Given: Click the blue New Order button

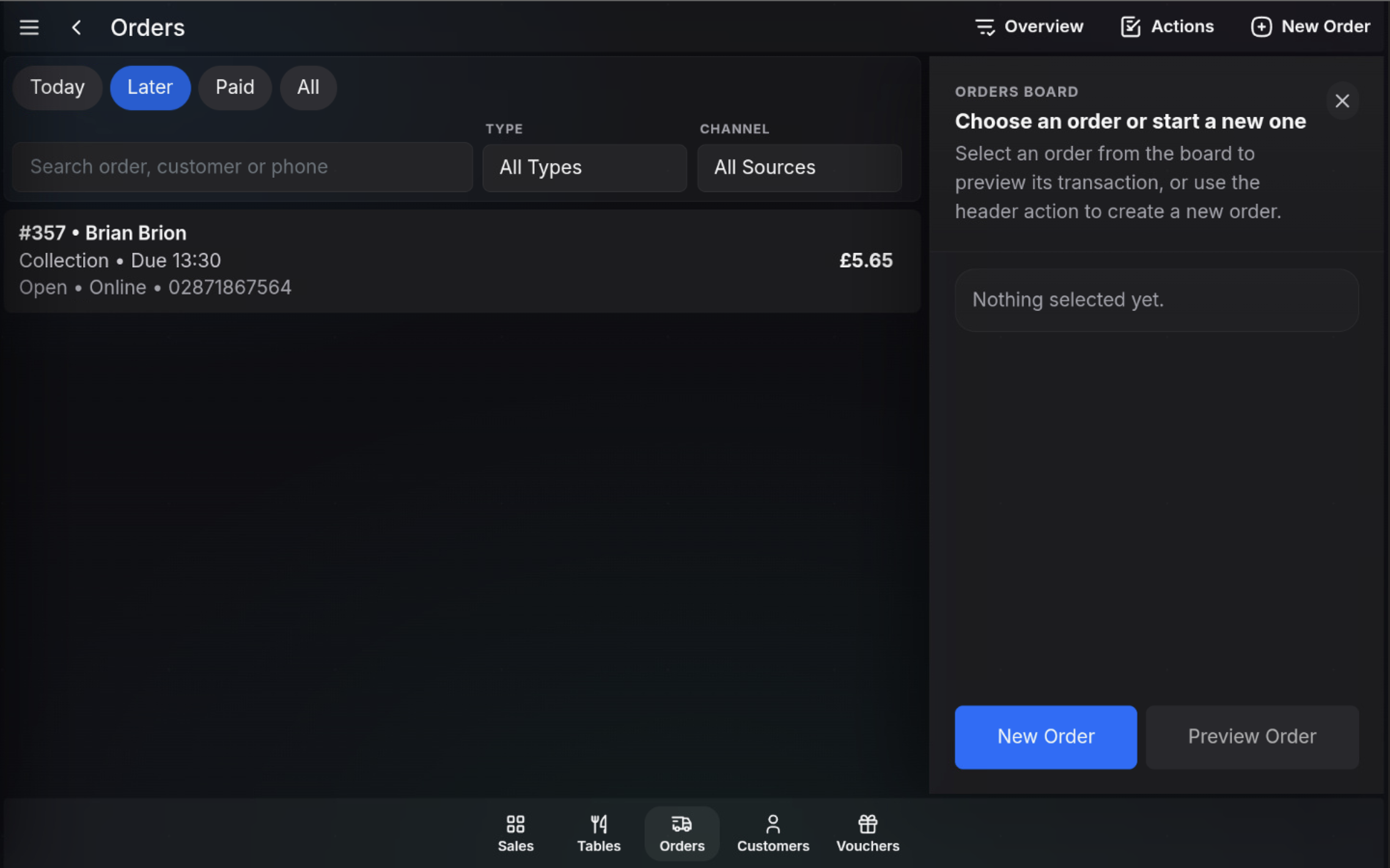Looking at the screenshot, I should [x=1045, y=737].
